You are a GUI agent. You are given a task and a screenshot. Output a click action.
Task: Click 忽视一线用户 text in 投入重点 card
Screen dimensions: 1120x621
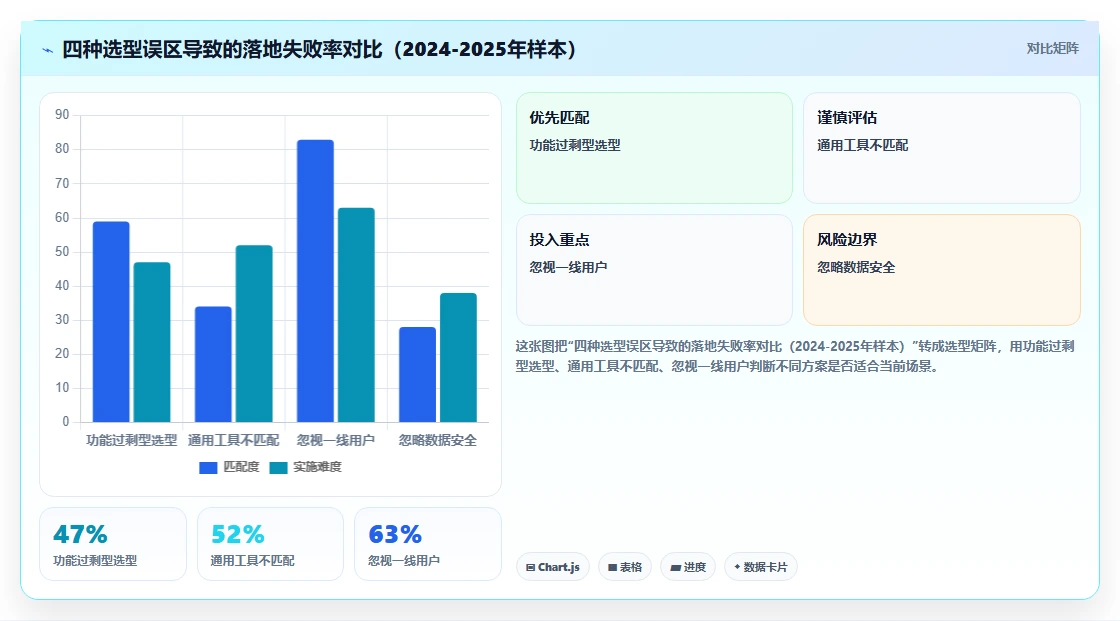pyautogui.click(x=568, y=267)
